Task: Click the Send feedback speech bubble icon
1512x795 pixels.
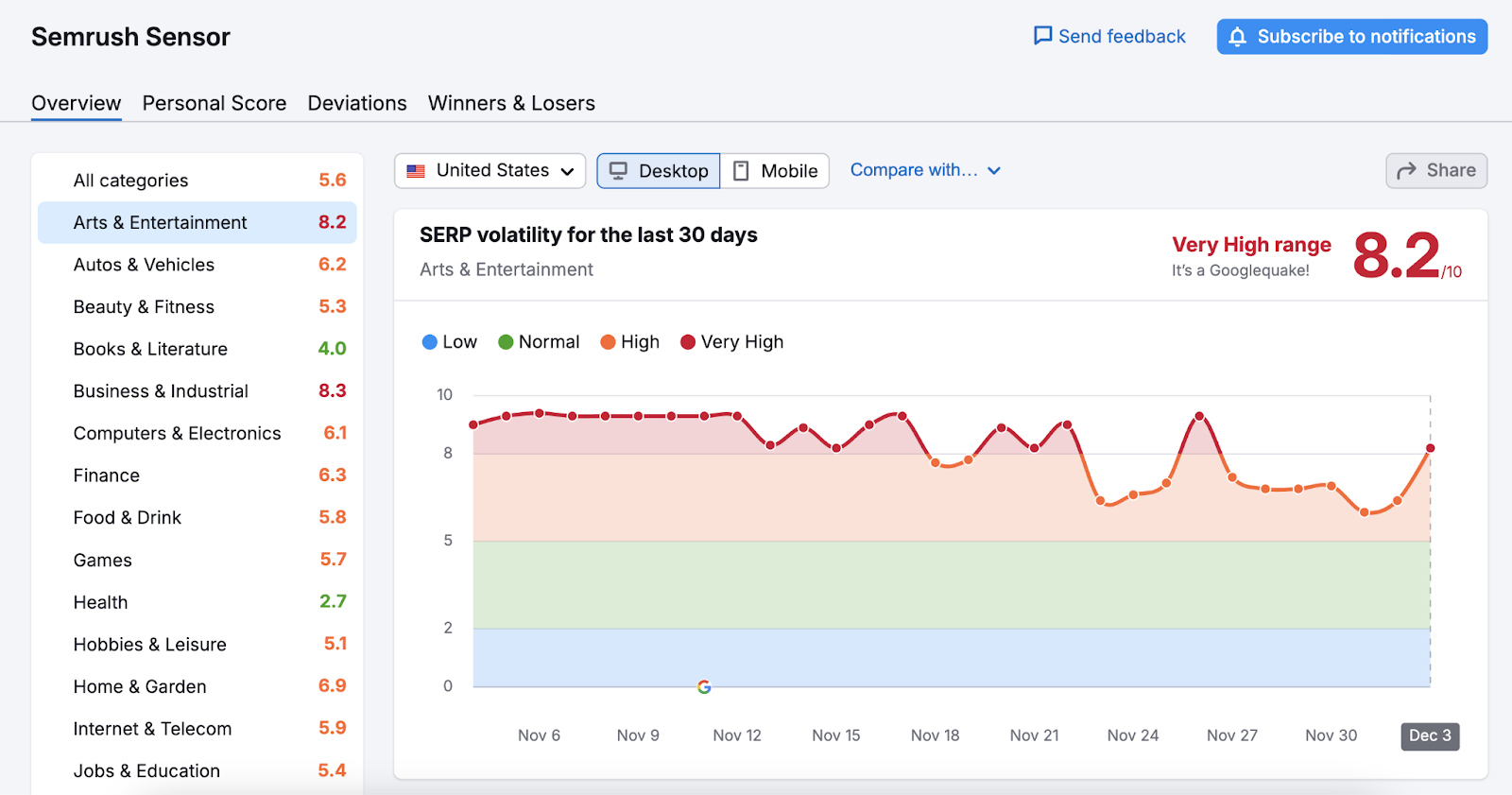Action: pos(1042,36)
